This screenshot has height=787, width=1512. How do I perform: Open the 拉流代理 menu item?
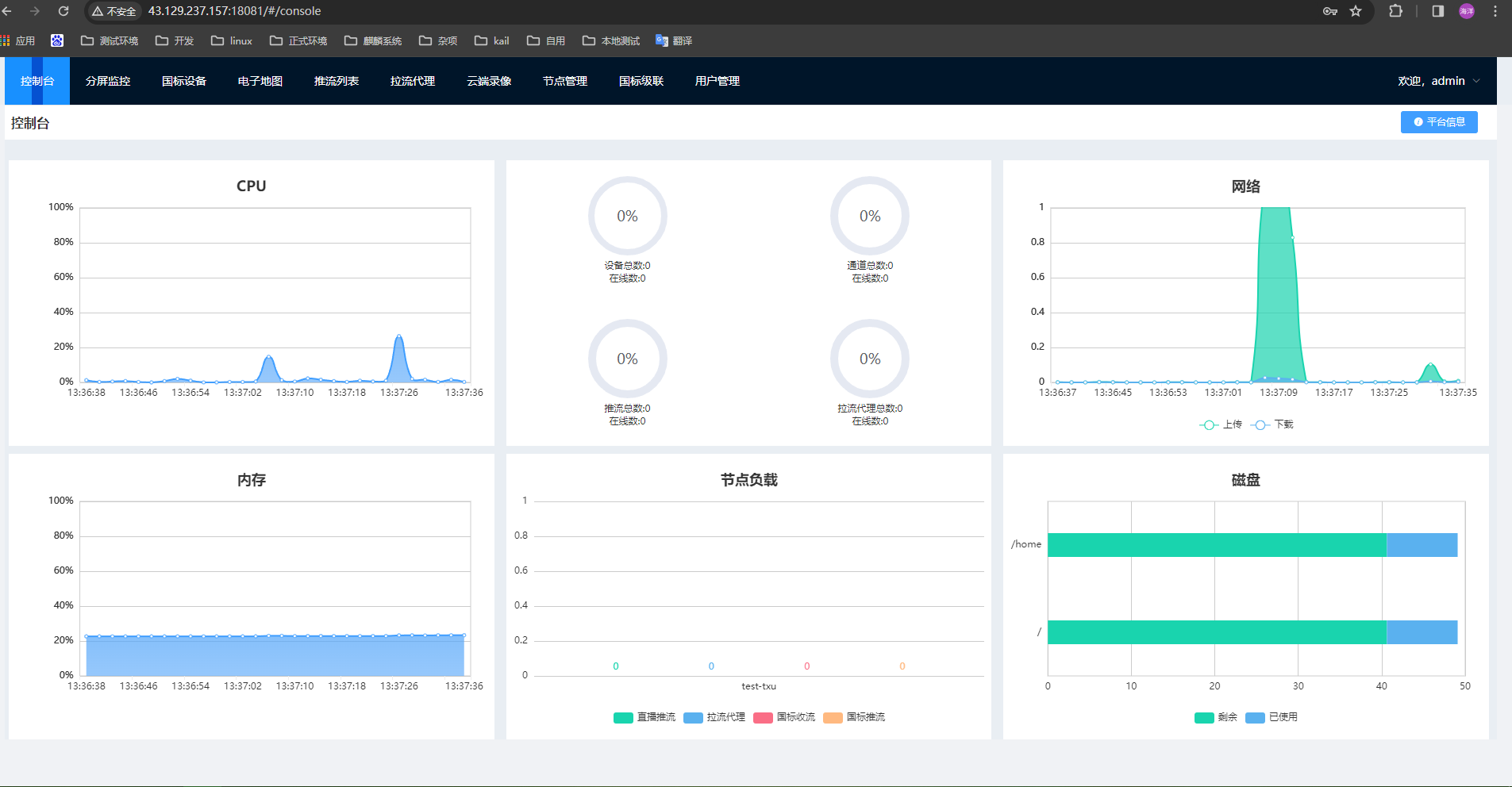[413, 81]
